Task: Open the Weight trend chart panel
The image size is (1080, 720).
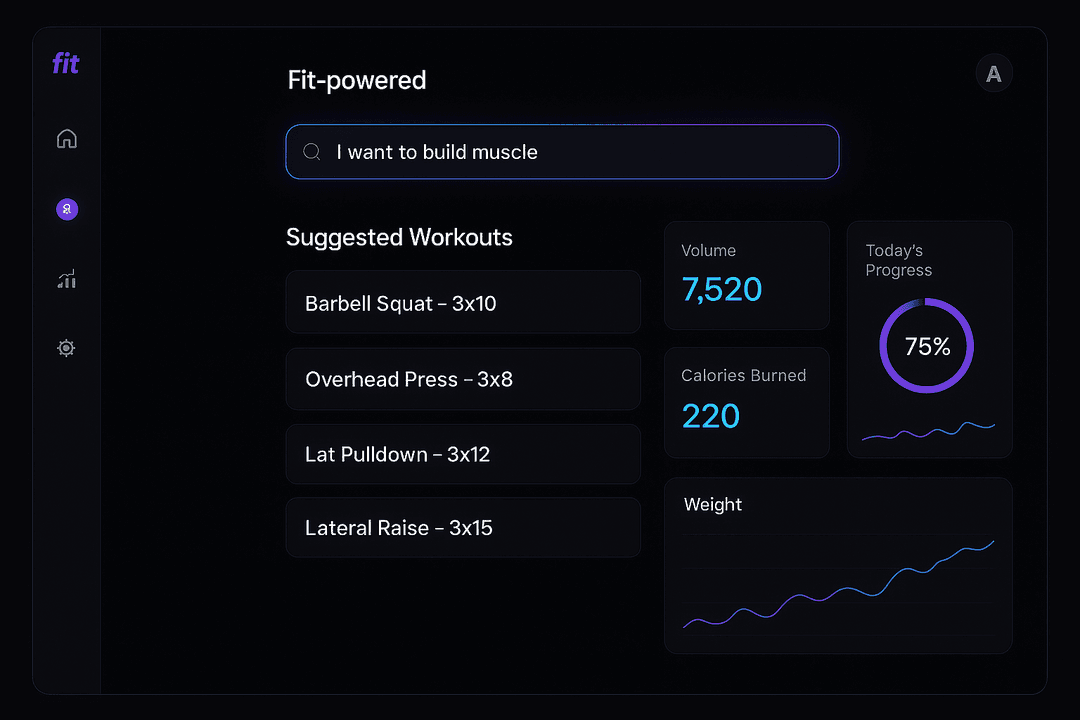Action: (x=838, y=565)
